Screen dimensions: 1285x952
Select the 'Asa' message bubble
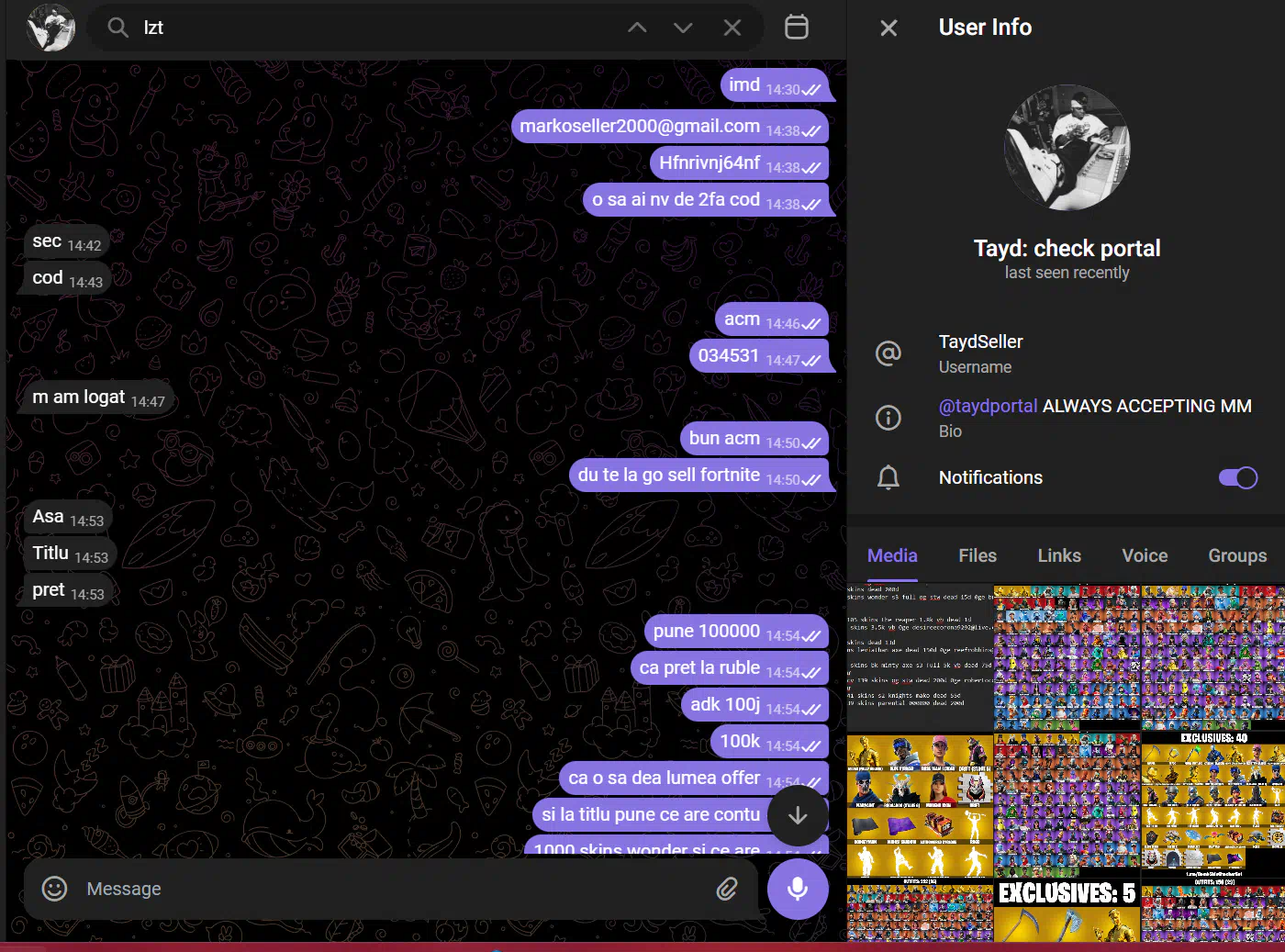[68, 517]
